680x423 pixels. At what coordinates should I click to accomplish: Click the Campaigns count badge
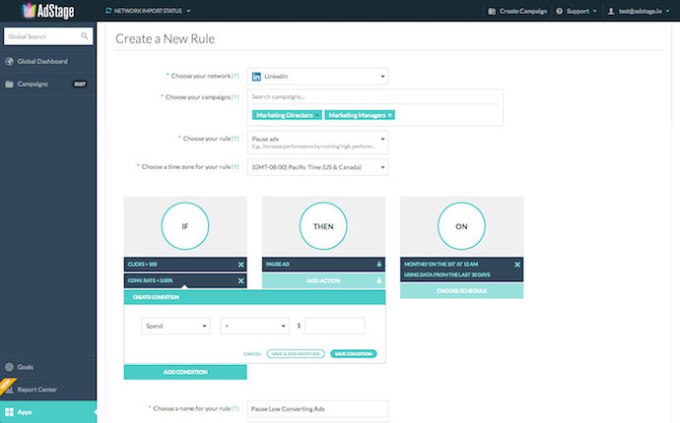click(x=79, y=84)
